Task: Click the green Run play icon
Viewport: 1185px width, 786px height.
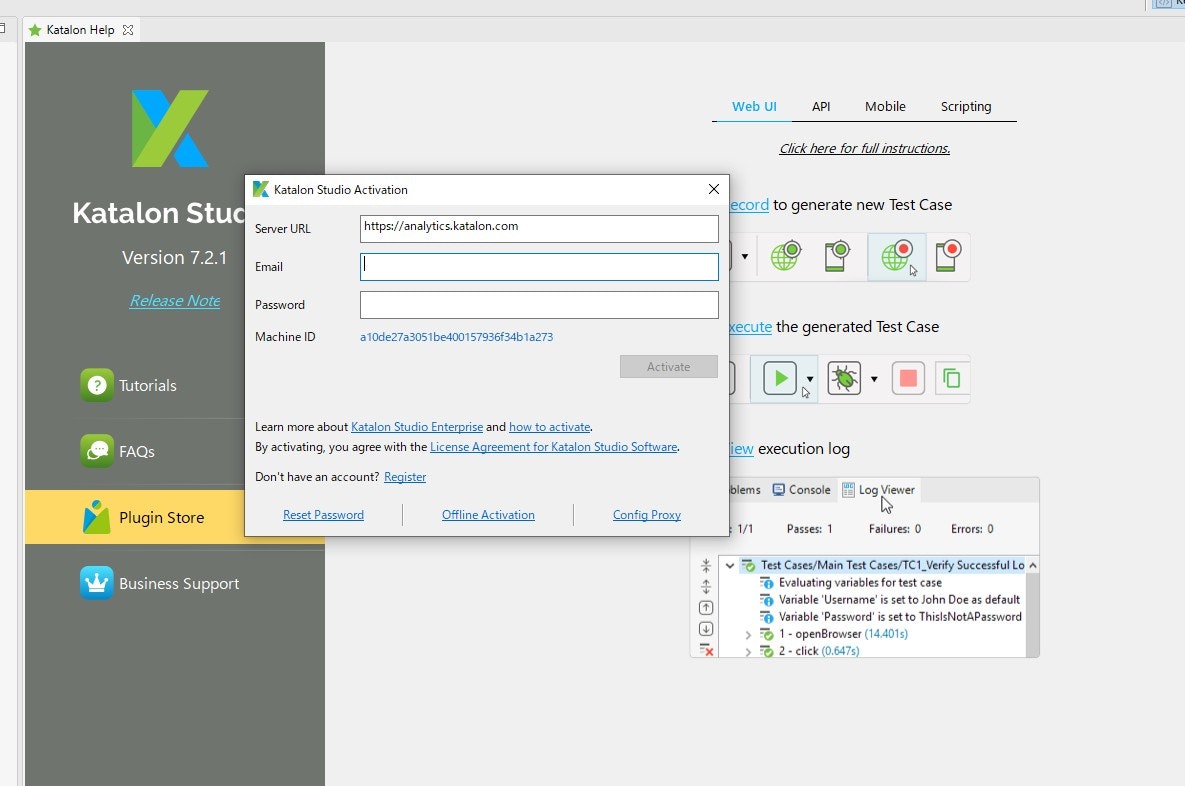Action: [780, 378]
